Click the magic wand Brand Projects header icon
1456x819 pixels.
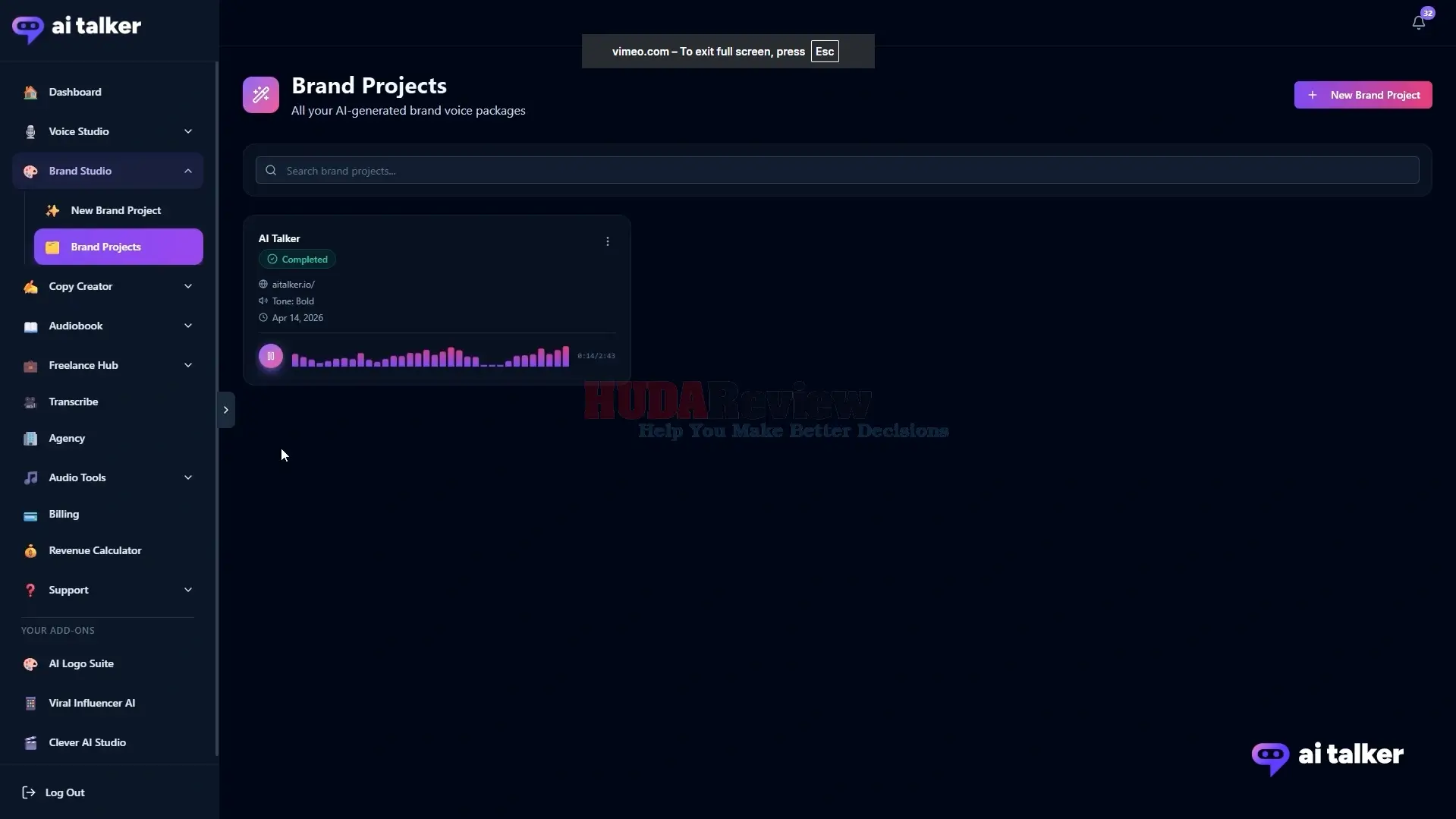[261, 95]
